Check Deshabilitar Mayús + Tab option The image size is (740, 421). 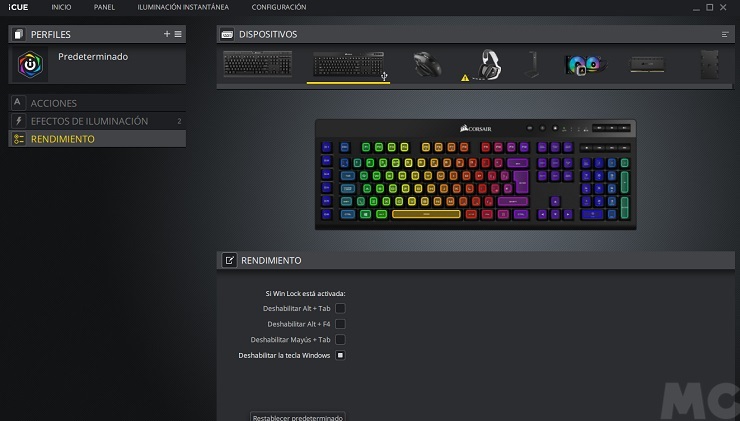340,339
